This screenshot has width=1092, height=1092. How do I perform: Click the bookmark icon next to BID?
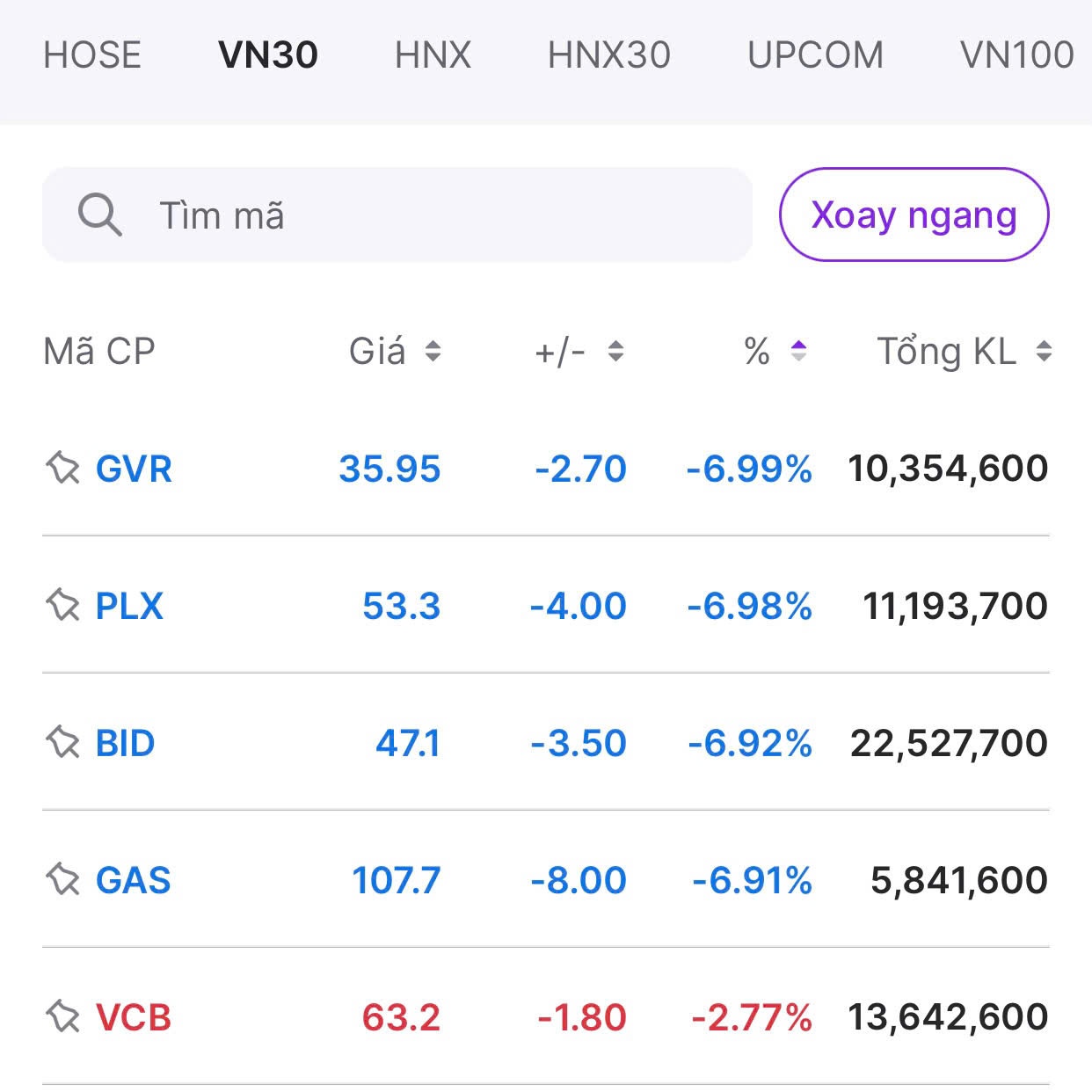62,743
